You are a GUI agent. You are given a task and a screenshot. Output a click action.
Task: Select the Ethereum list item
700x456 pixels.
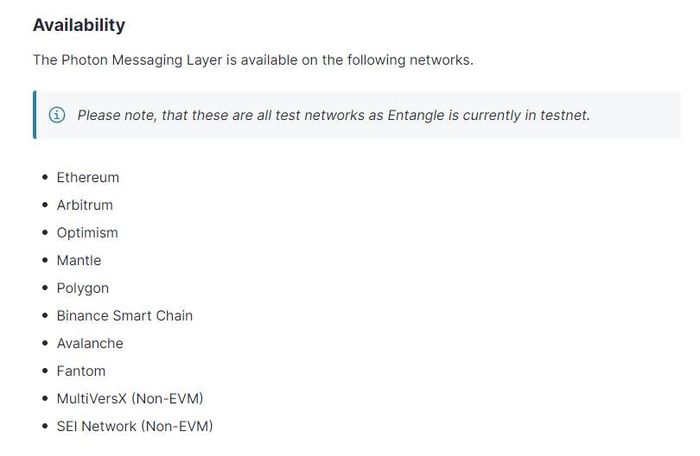88,177
